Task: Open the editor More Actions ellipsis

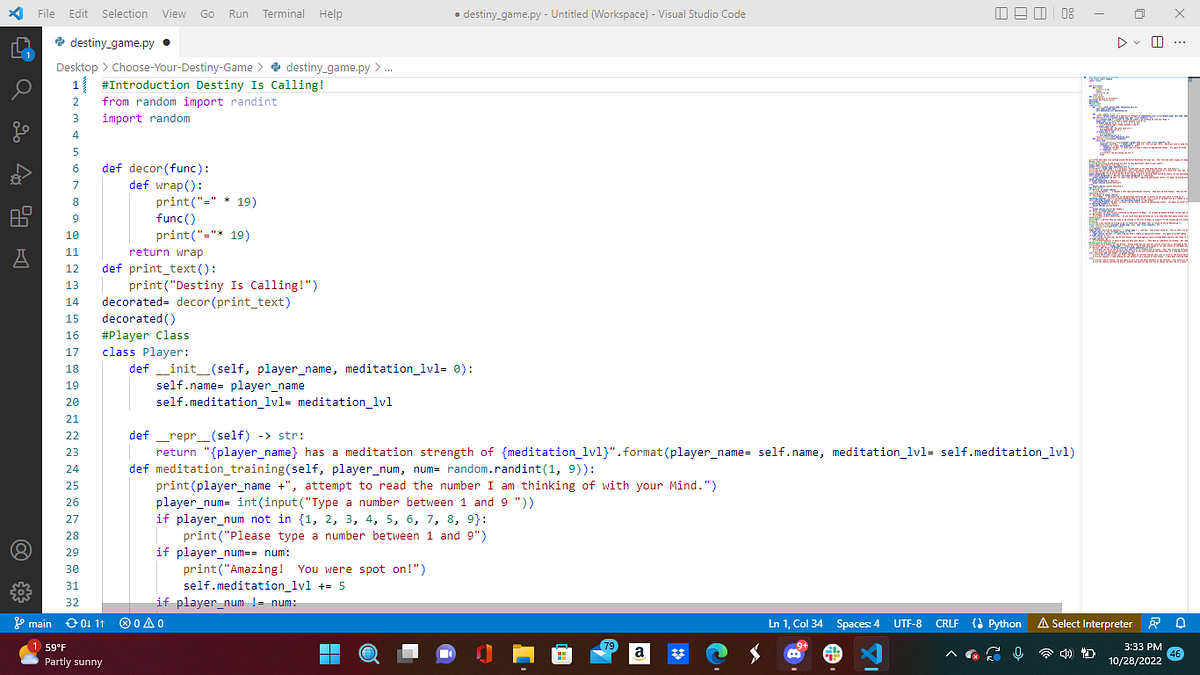Action: coord(1182,43)
